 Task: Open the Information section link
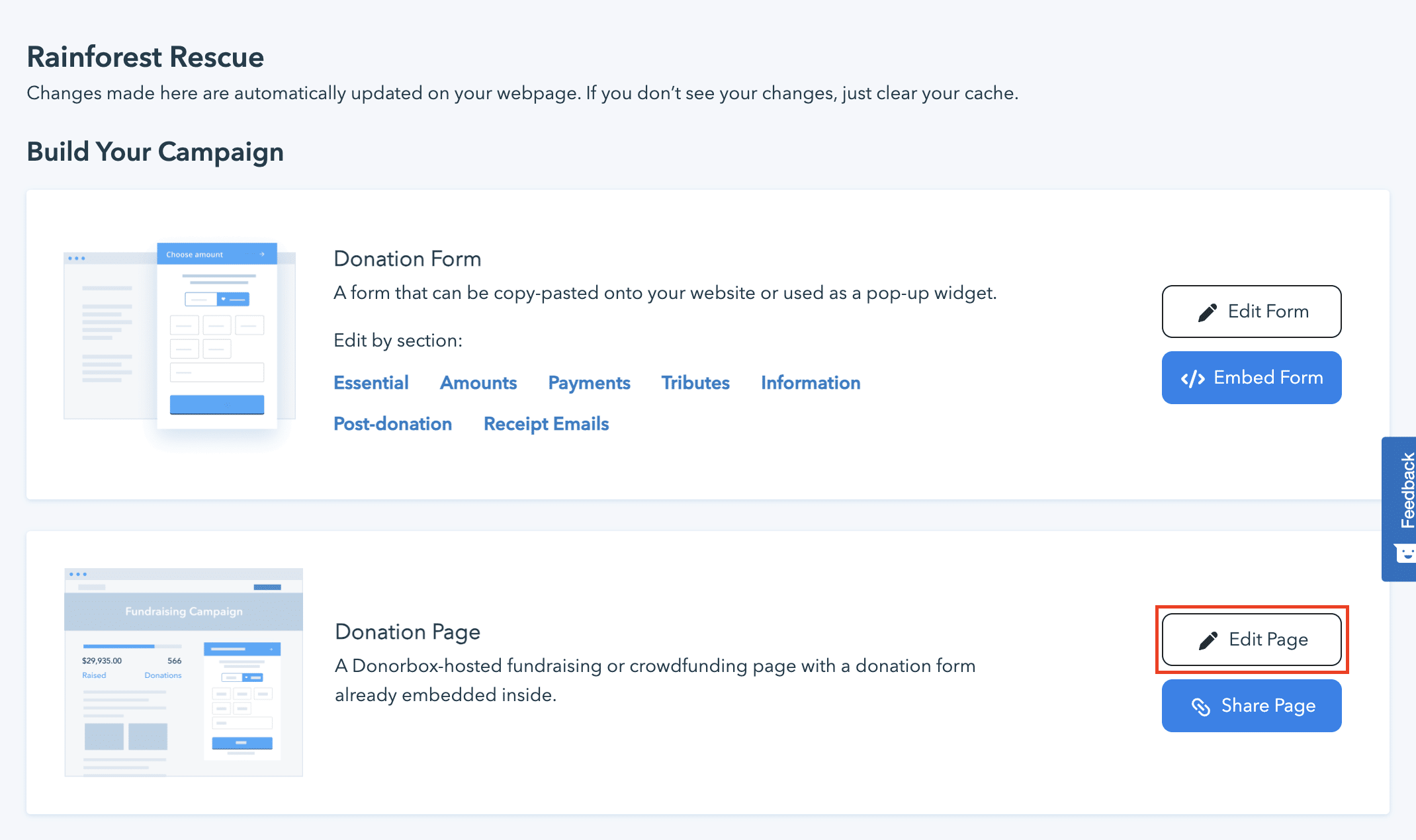pyautogui.click(x=810, y=383)
